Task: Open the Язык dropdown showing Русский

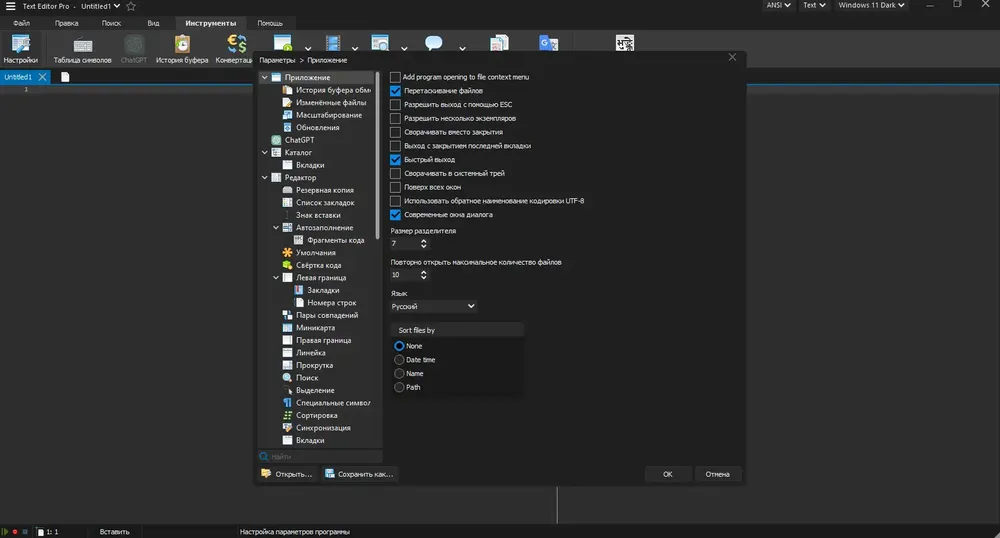Action: click(x=433, y=307)
